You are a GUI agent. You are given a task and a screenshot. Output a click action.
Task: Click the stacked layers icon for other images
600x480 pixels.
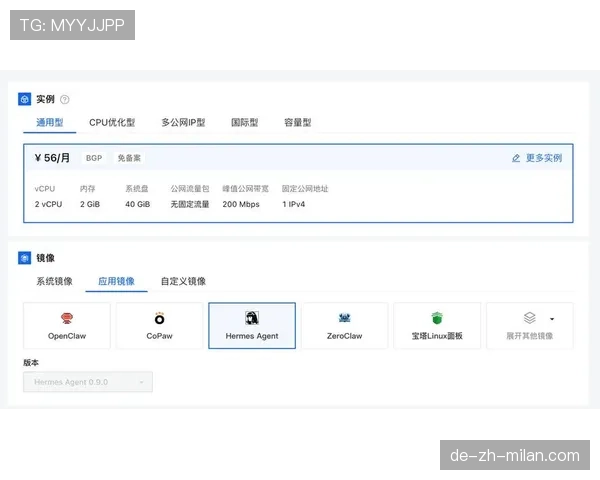pyautogui.click(x=530, y=318)
